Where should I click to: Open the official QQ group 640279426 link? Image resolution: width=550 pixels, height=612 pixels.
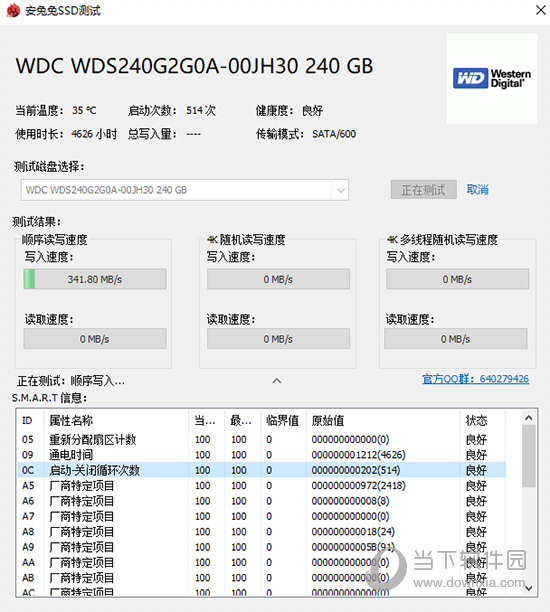[x=475, y=379]
